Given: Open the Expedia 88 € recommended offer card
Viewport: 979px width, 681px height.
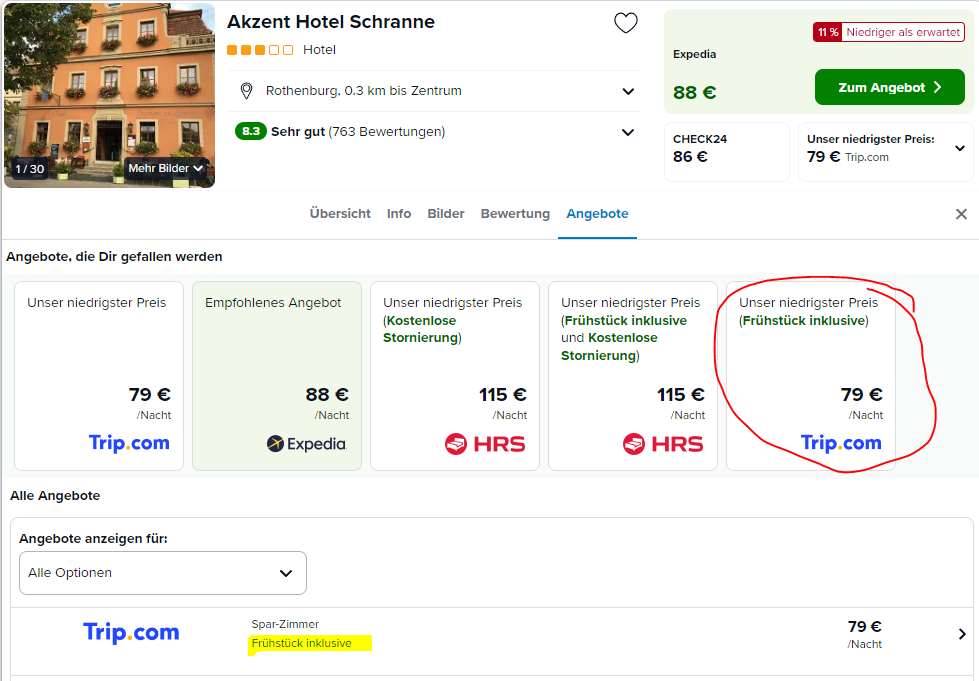Looking at the screenshot, I should tap(277, 376).
